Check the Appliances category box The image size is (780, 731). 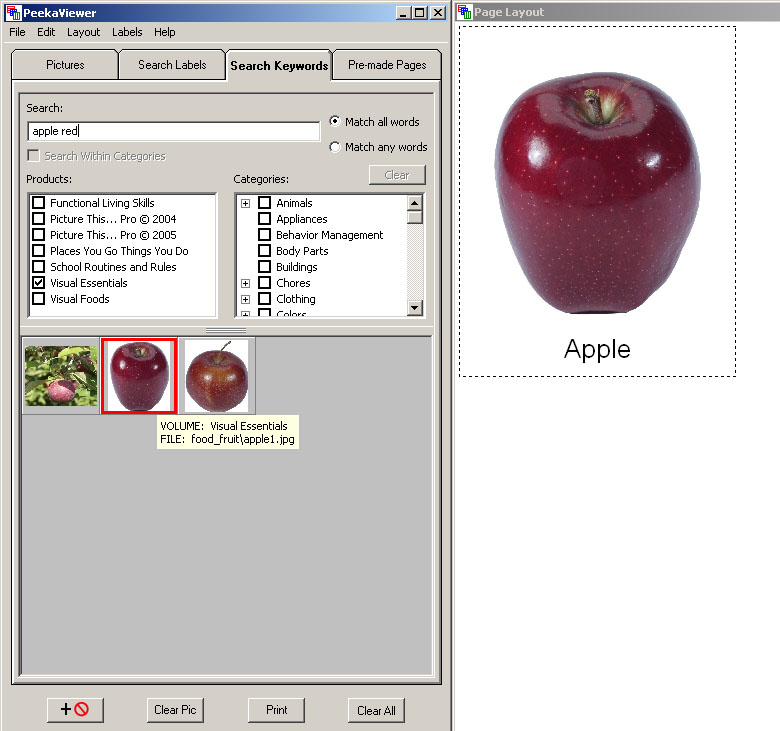coord(265,218)
